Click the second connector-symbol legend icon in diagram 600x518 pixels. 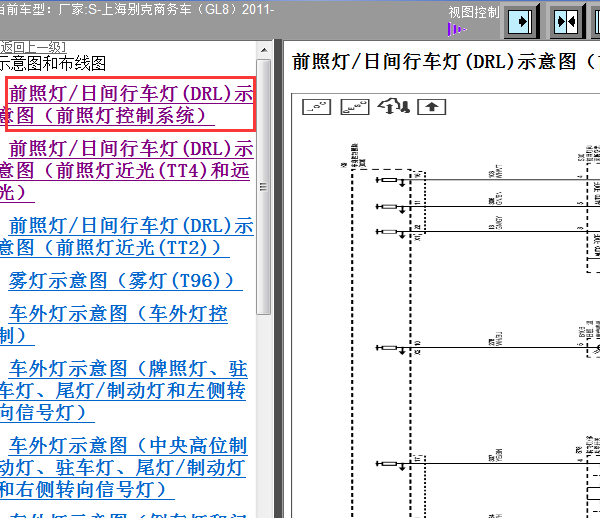(x=355, y=107)
